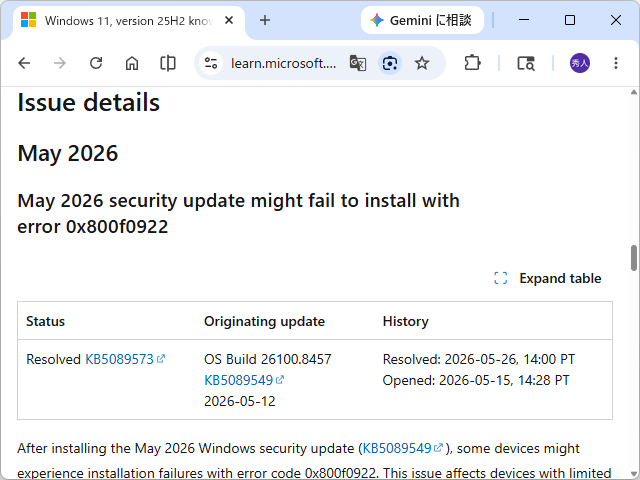This screenshot has height=480, width=640.
Task: Bookmark this page with the star
Action: coord(422,63)
